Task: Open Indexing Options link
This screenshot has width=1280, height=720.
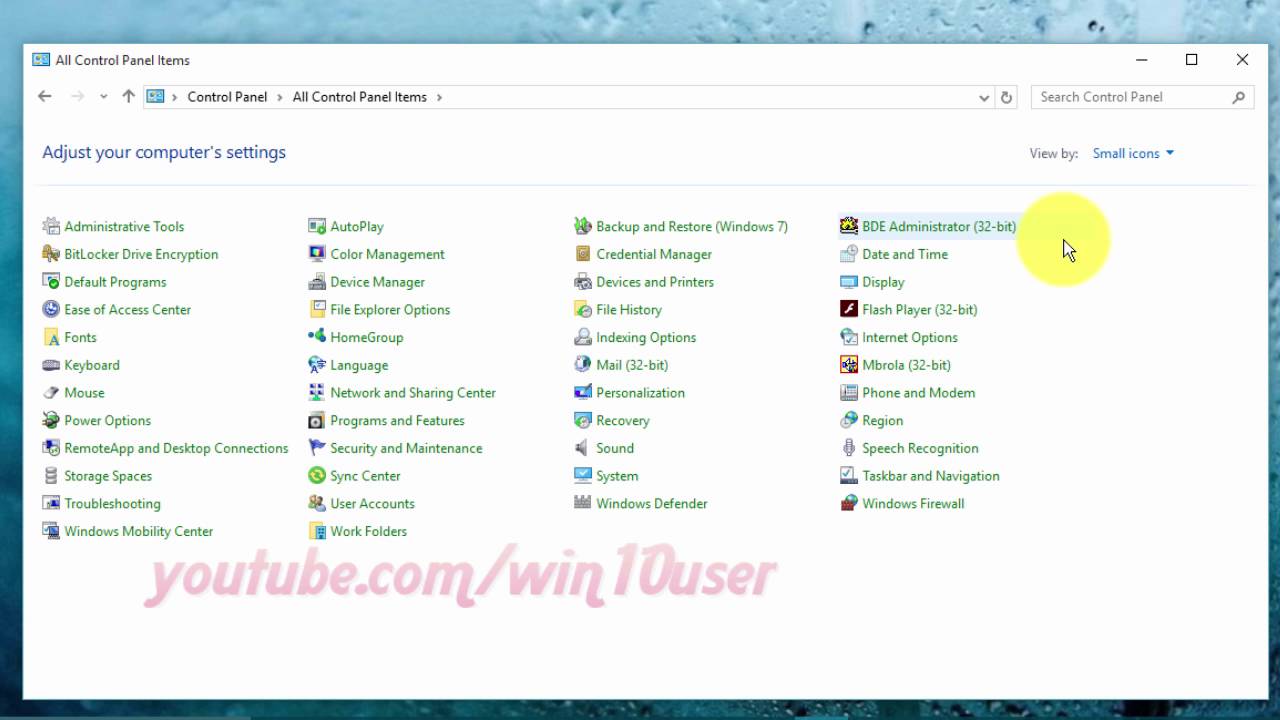Action: 646,338
